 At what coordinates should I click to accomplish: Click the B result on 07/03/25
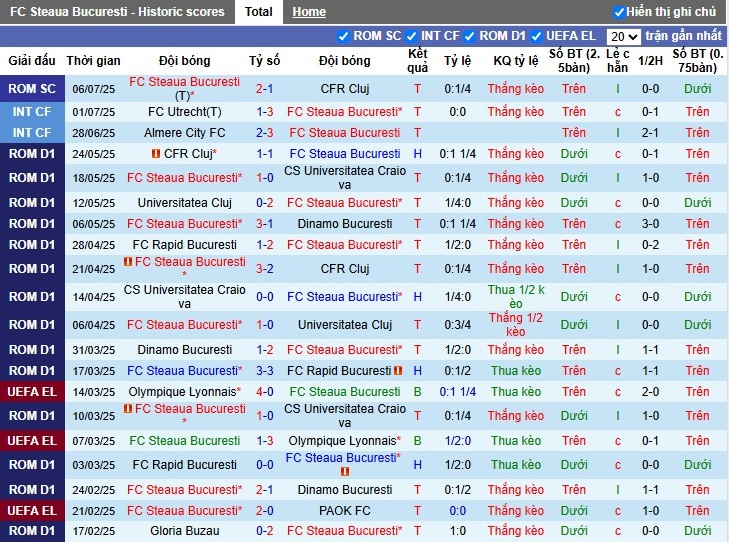[x=418, y=440]
